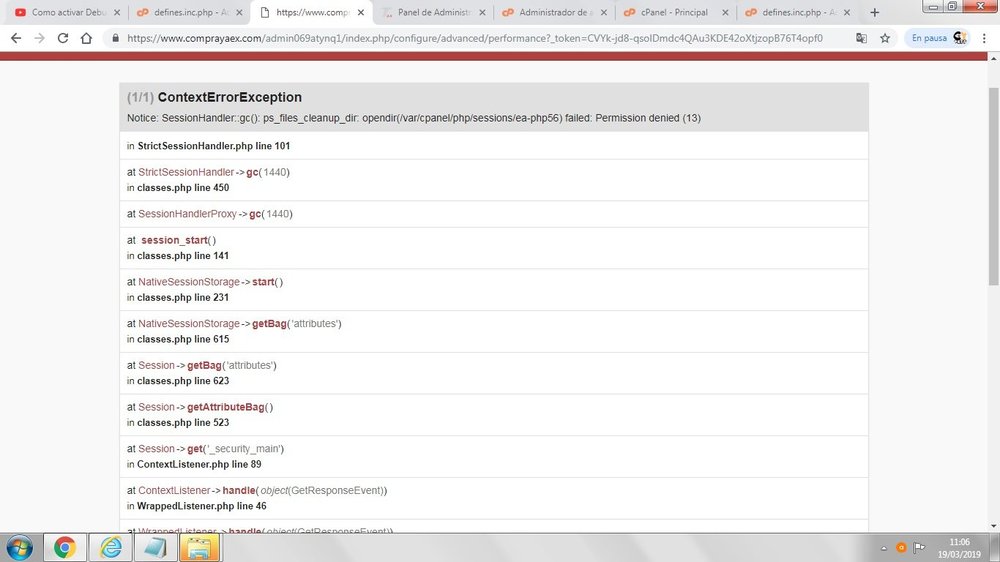Open the En pausa profile button
Screen dimensions: 1000x562
click(x=937, y=38)
